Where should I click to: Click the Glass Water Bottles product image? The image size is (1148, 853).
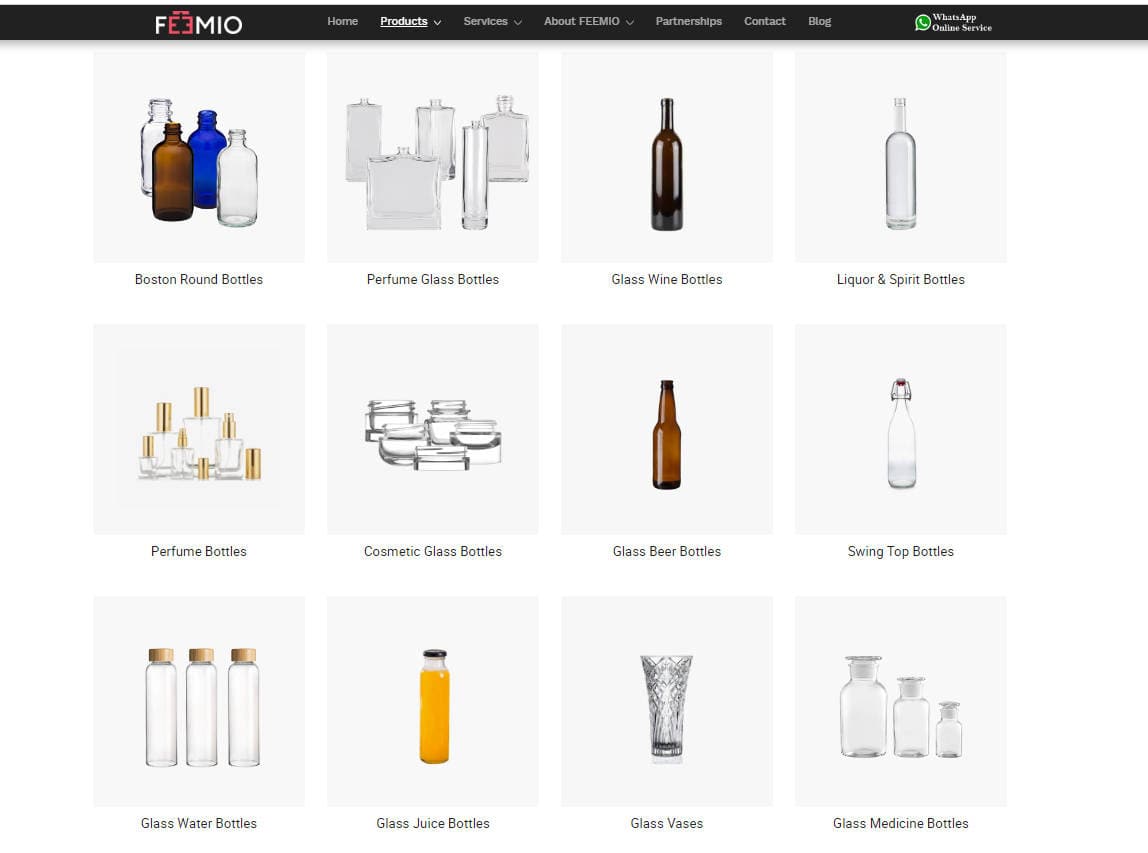(x=198, y=701)
